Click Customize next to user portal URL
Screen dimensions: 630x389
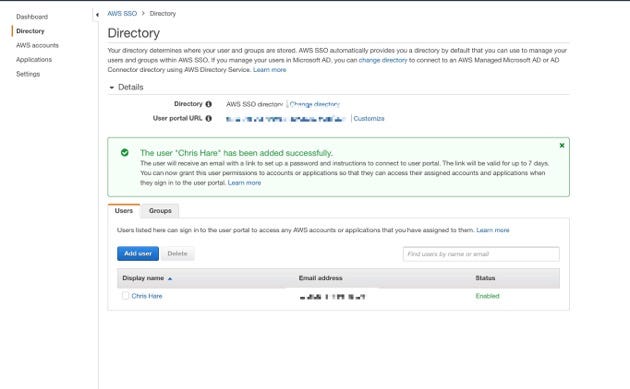[369, 119]
